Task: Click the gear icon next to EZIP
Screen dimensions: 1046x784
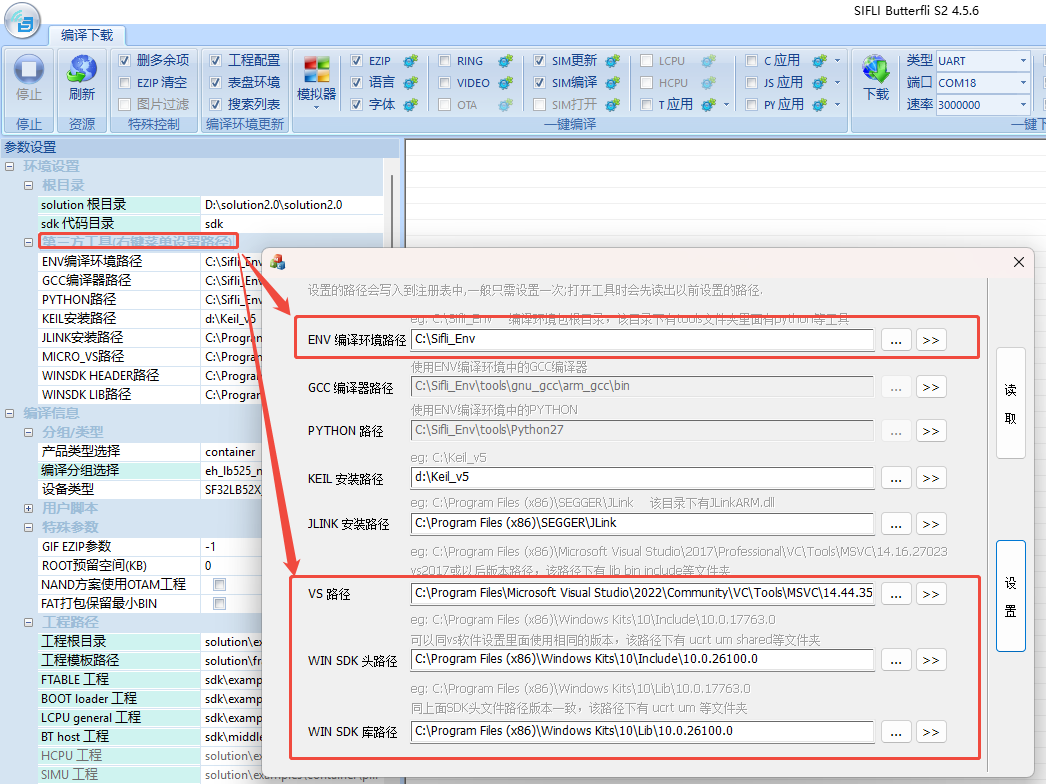Action: point(410,61)
